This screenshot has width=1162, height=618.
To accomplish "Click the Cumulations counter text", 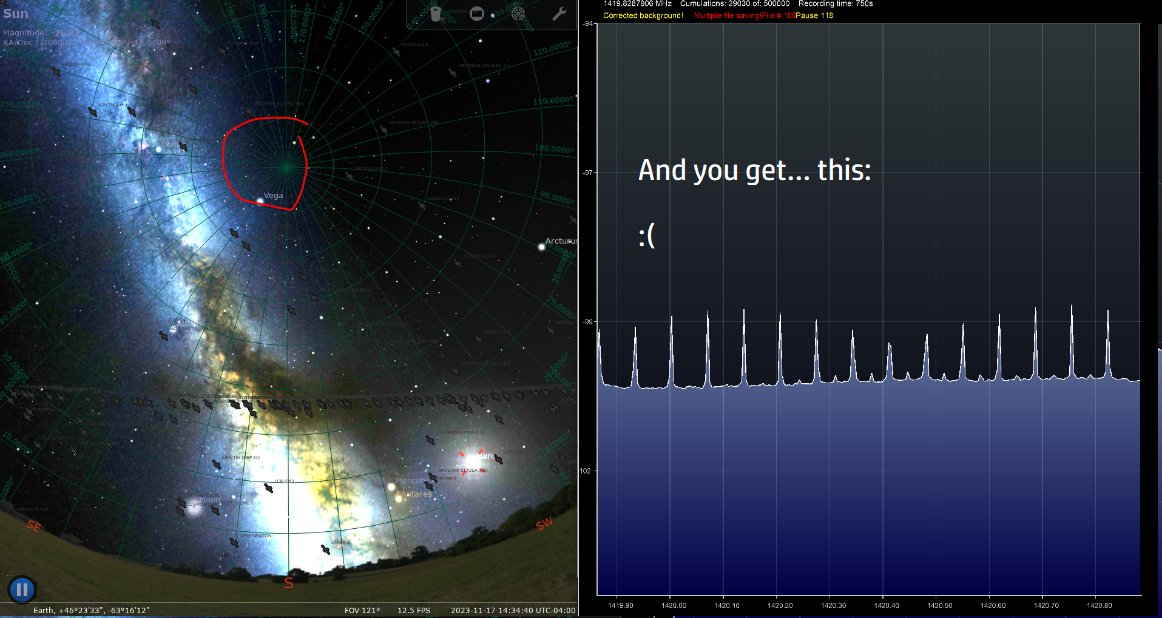I will pyautogui.click(x=735, y=4).
